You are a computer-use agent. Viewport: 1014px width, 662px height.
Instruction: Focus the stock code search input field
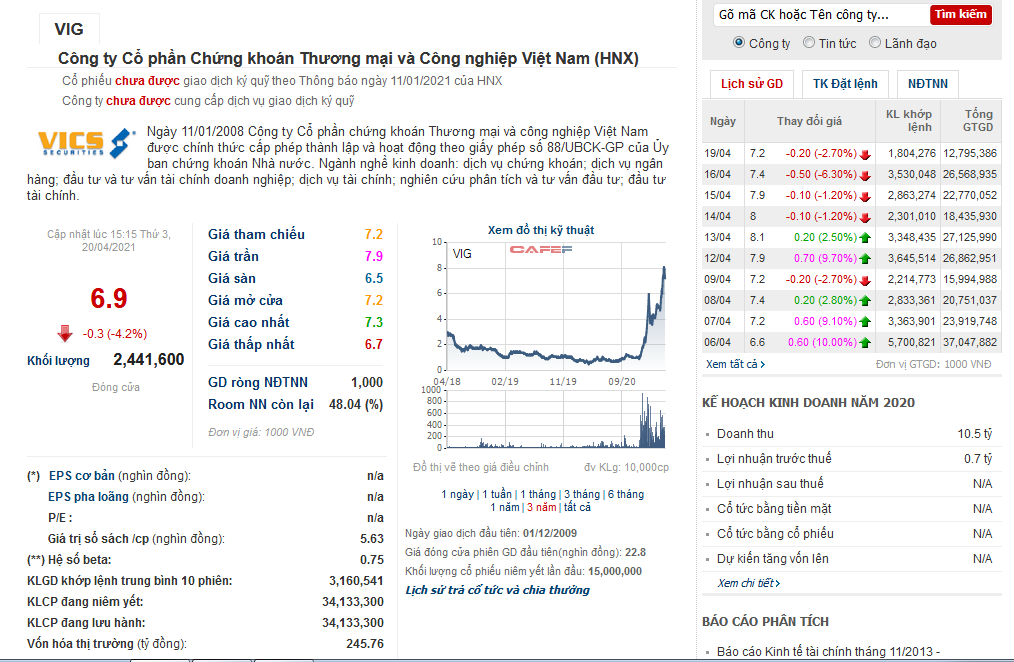pos(821,14)
